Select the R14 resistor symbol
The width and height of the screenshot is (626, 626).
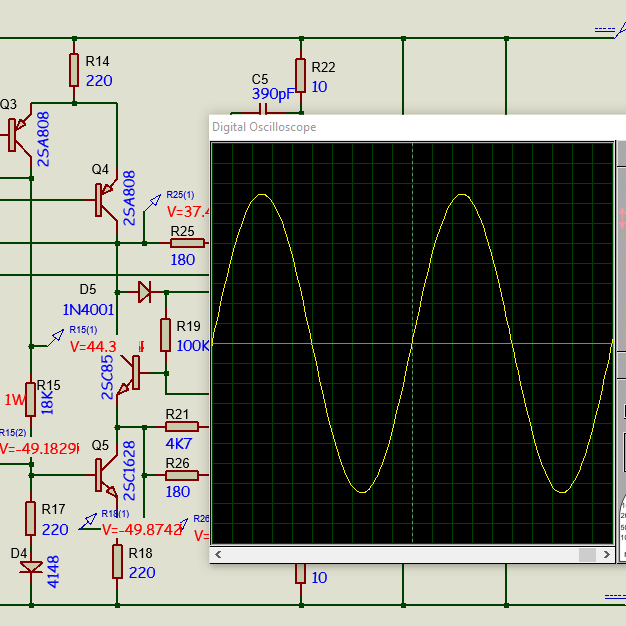[x=74, y=70]
